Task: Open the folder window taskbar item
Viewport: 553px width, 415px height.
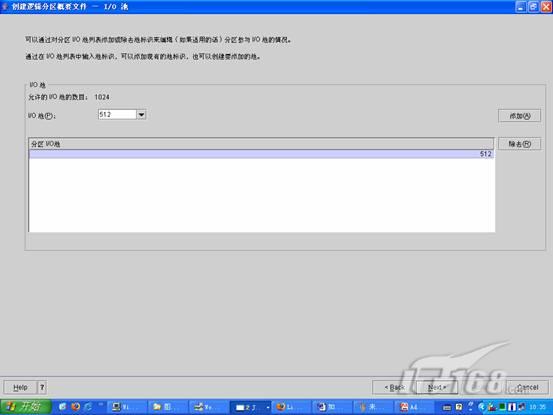Action: tap(166, 407)
